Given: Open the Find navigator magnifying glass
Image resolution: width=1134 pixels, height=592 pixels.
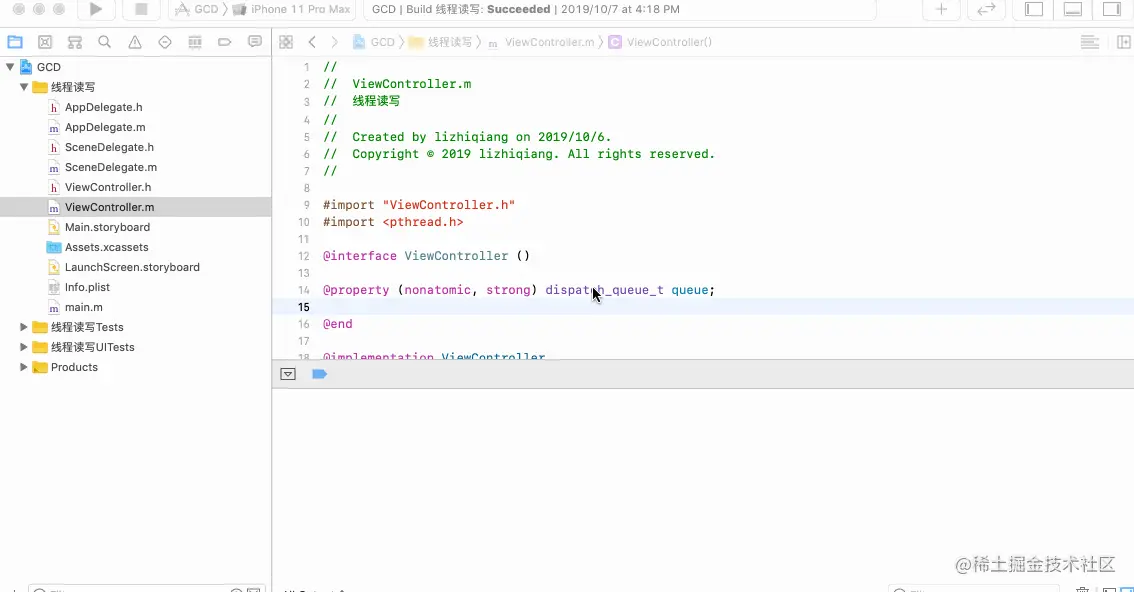Looking at the screenshot, I should click(x=104, y=41).
